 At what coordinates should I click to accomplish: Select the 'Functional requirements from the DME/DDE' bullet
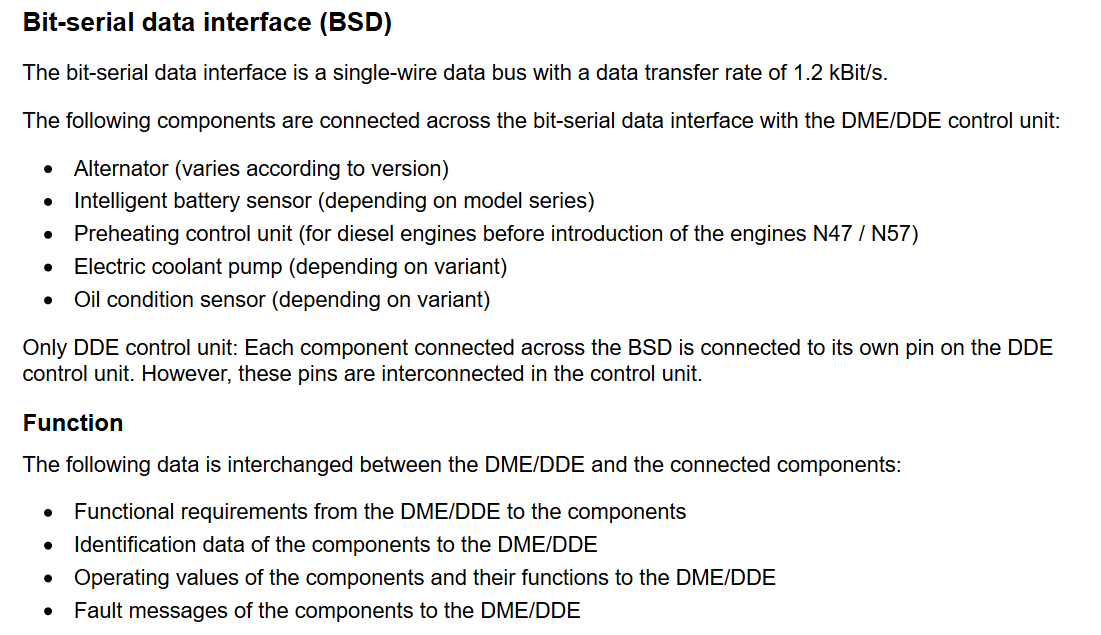pyautogui.click(x=380, y=511)
